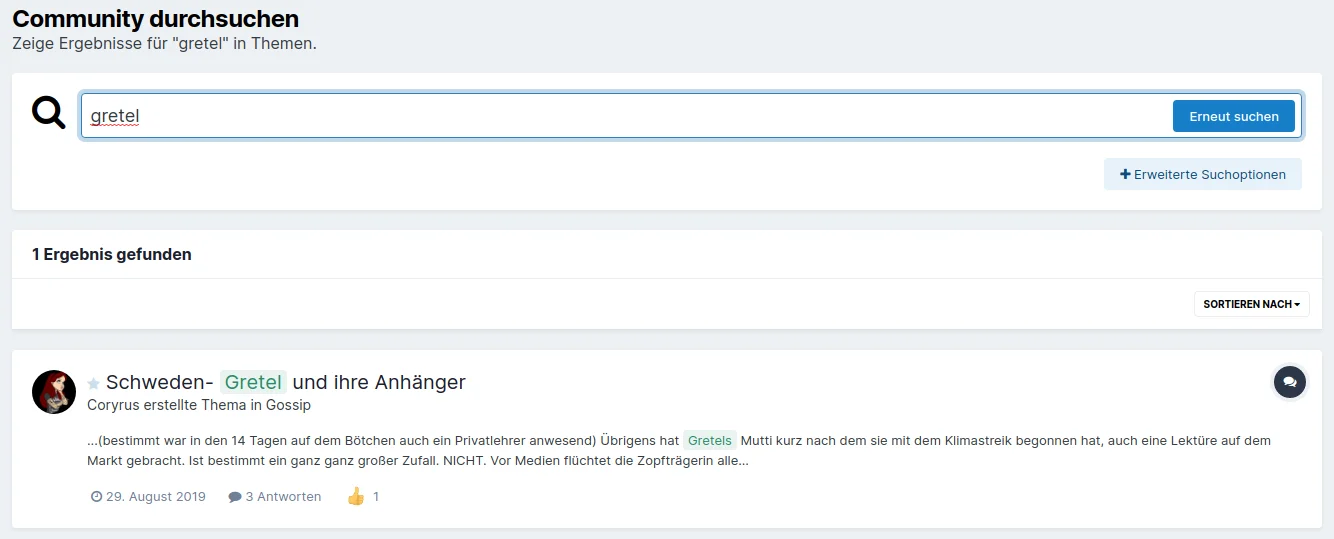Viewport: 1334px width, 539px height.
Task: Open Coryrus's profile avatar
Action: click(54, 392)
